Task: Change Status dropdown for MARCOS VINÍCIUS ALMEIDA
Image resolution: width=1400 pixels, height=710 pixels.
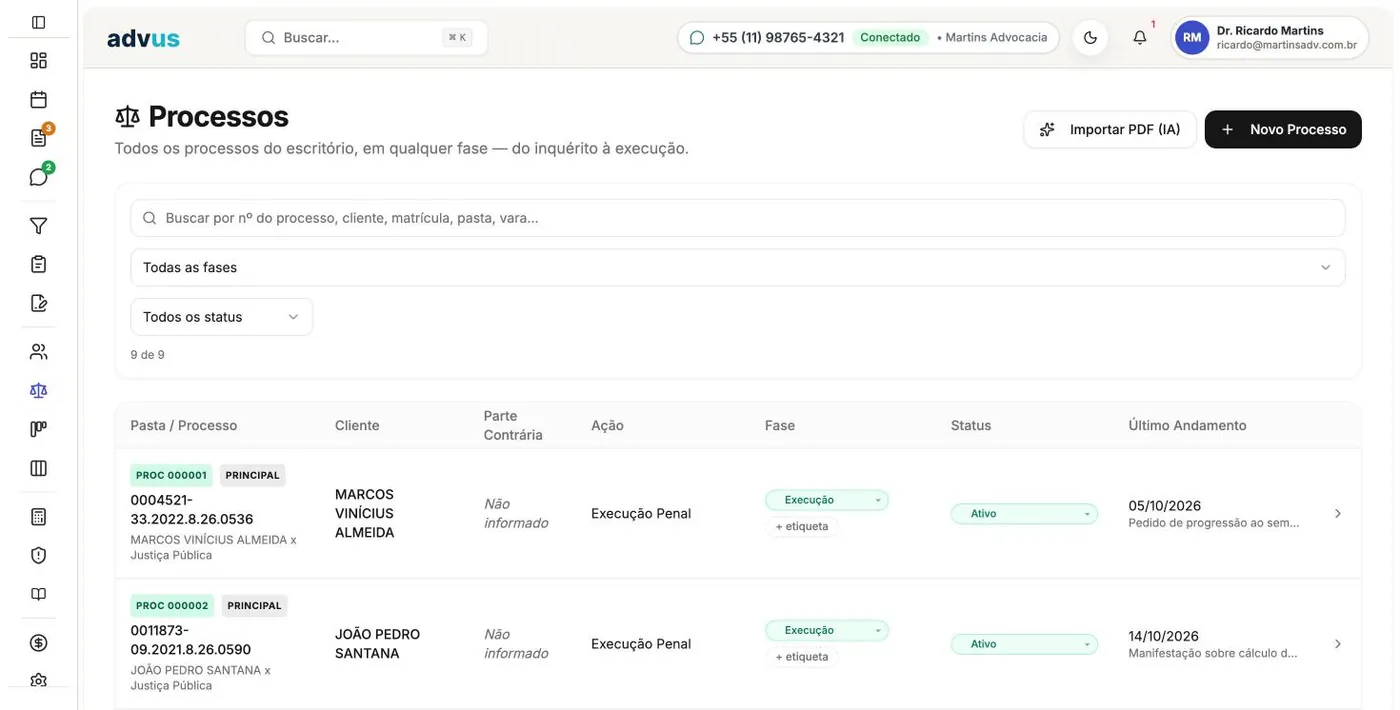Action: pos(1024,514)
